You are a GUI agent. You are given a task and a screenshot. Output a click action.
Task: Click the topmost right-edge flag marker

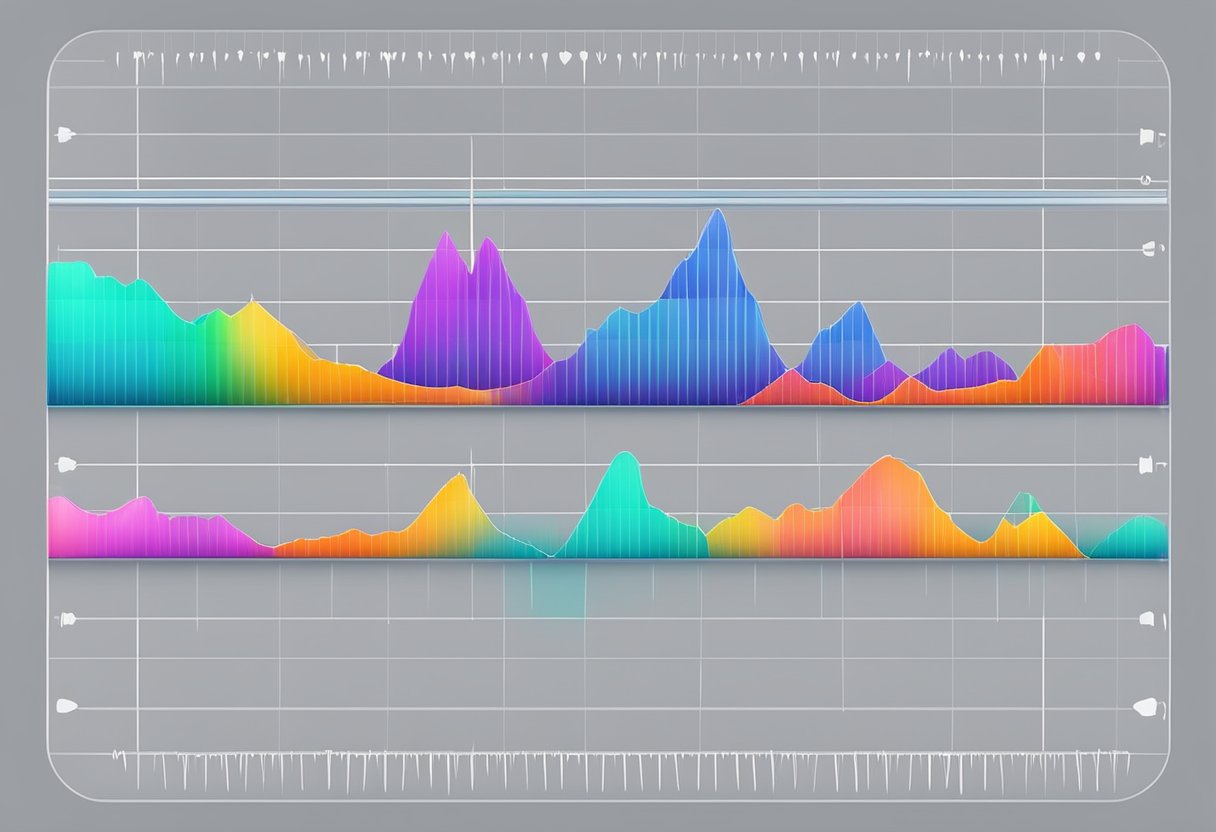pyautogui.click(x=1146, y=135)
